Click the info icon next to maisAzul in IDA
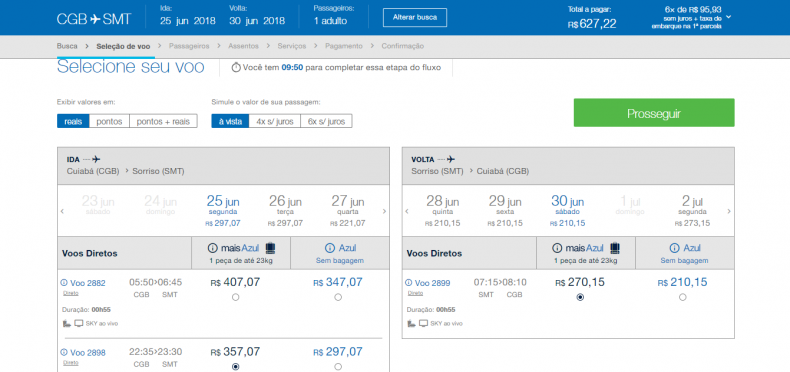 tap(212, 248)
